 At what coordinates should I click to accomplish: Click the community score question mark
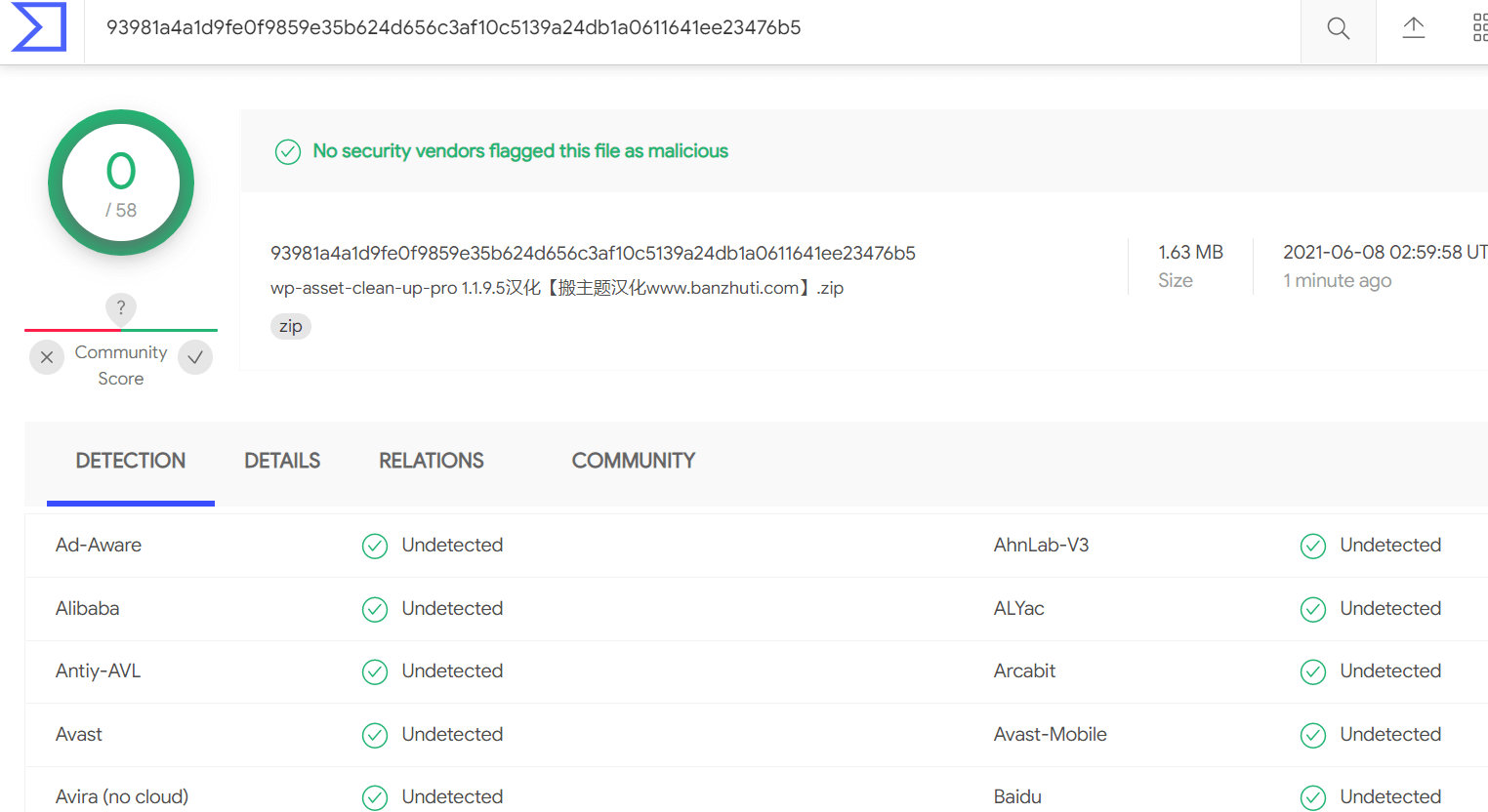121,308
